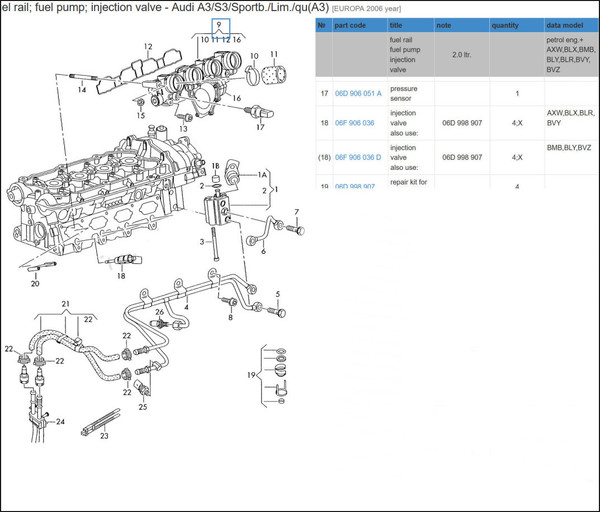Click callout 23 at diagram bottom
600x512 pixels.
pyautogui.click(x=104, y=436)
